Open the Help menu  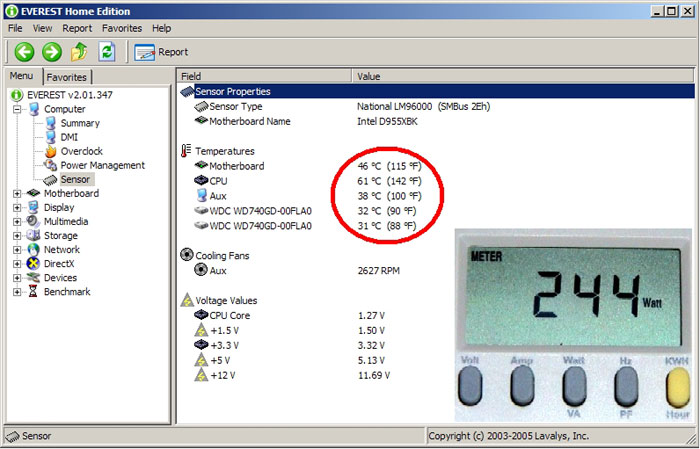161,28
